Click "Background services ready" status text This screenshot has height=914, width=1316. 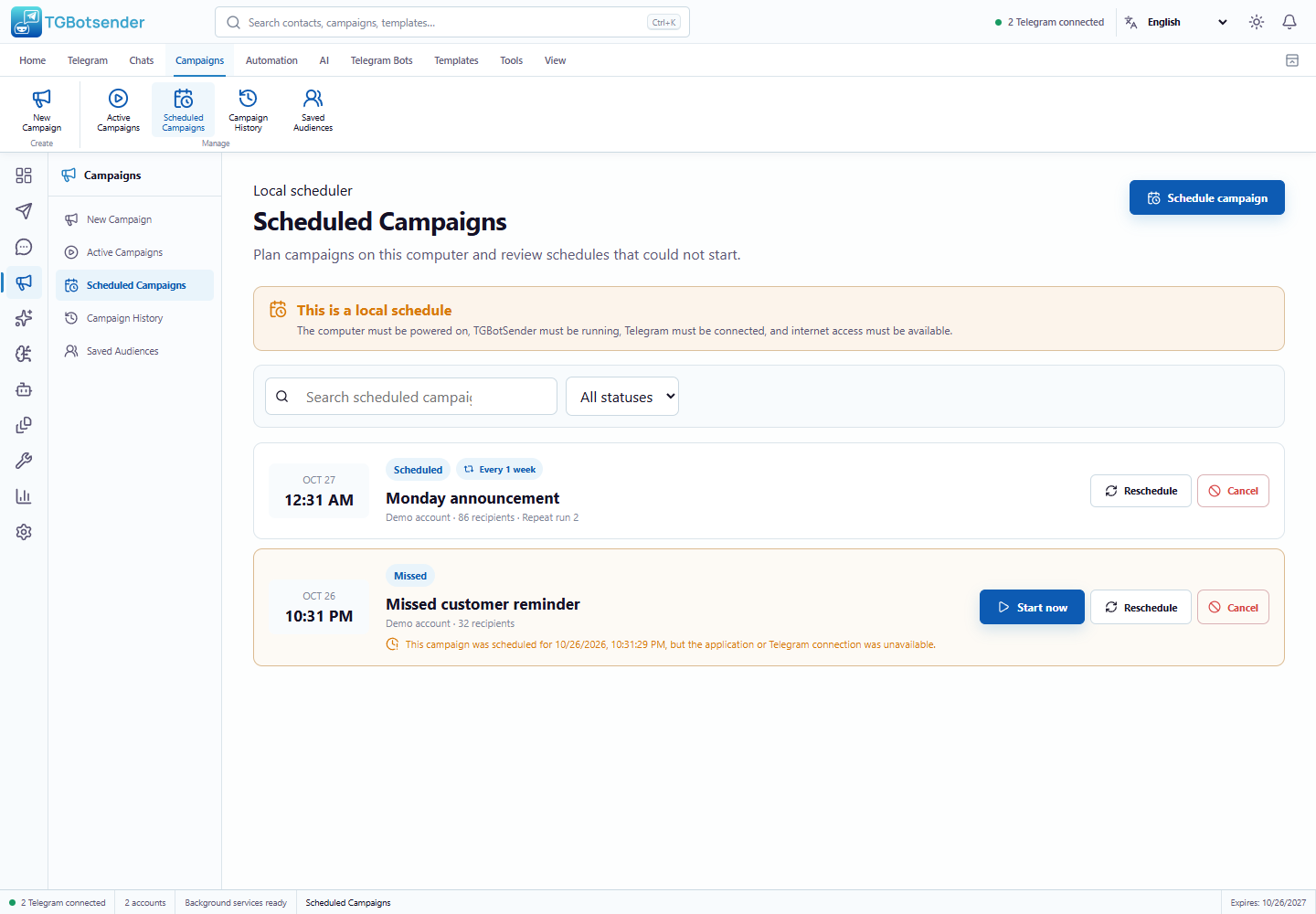[x=236, y=903]
